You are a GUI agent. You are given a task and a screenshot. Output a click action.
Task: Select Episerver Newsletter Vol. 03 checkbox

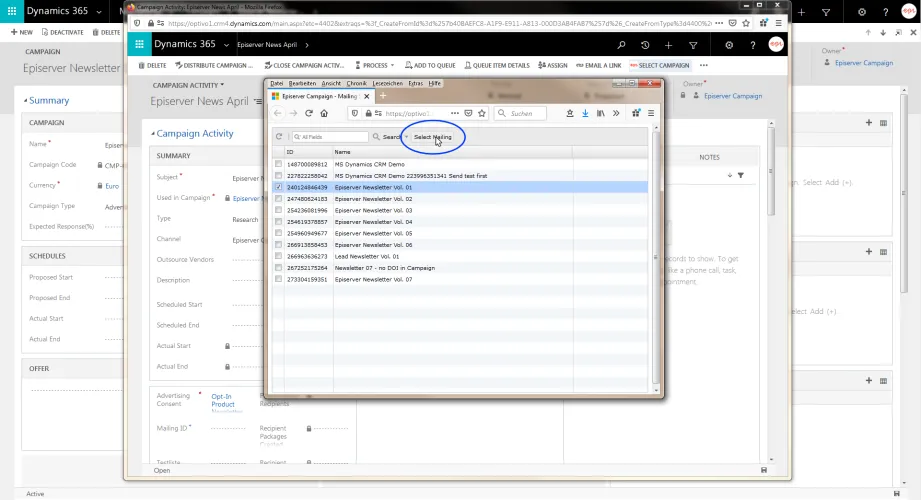point(278,210)
